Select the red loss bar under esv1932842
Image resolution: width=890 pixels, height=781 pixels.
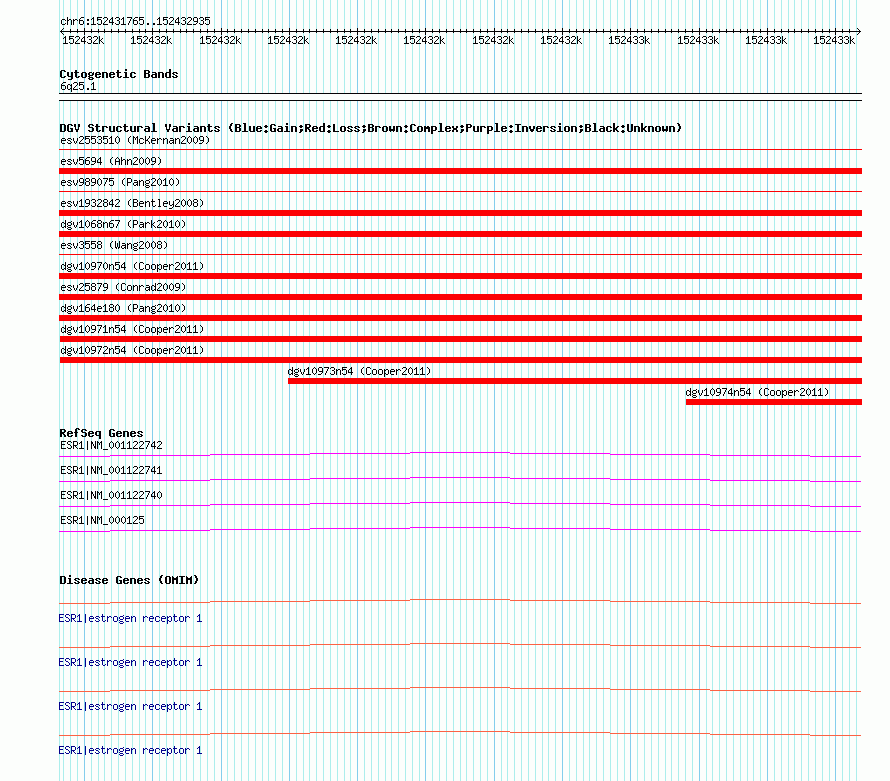460,213
